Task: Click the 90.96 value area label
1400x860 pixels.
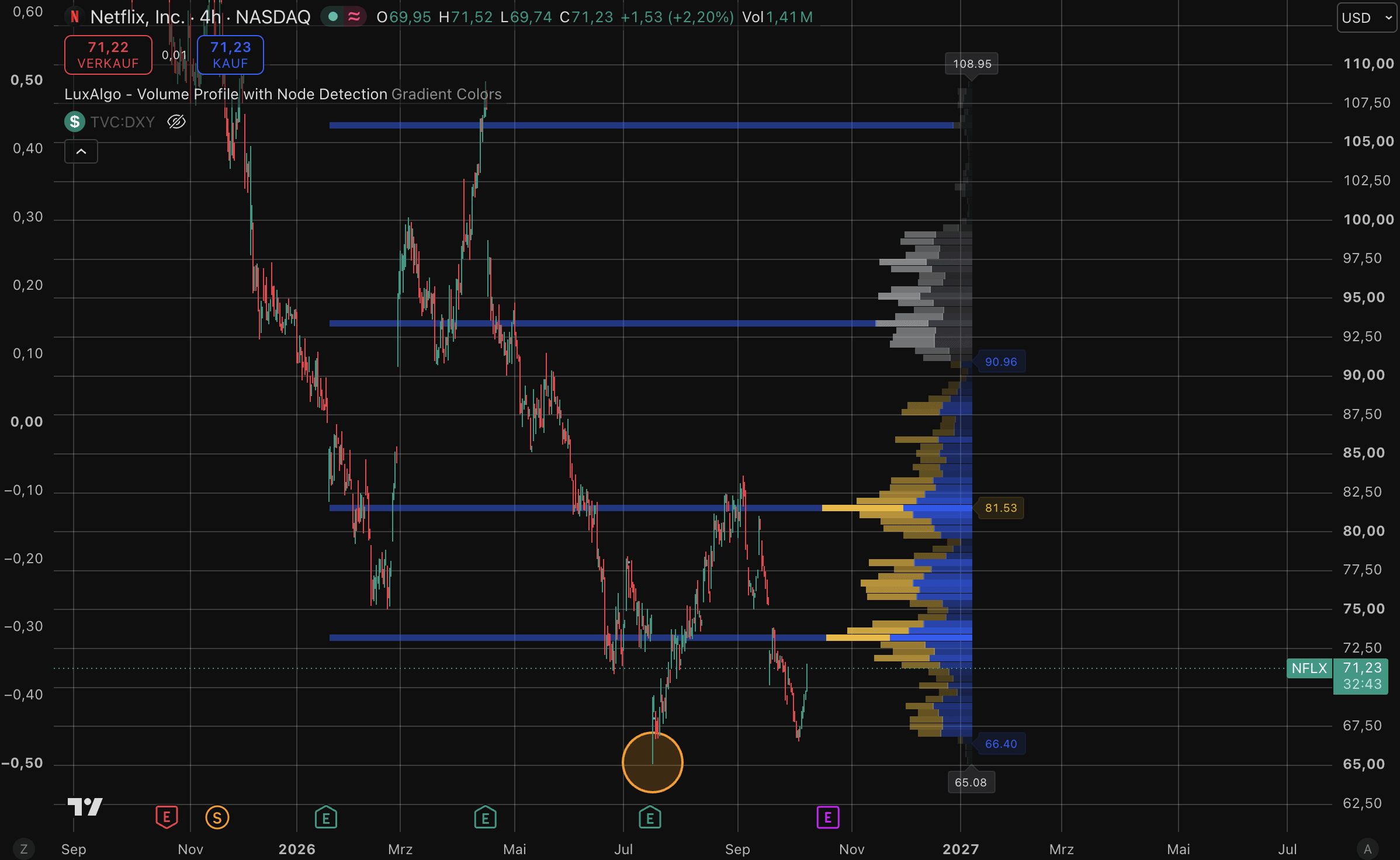Action: pyautogui.click(x=1001, y=362)
